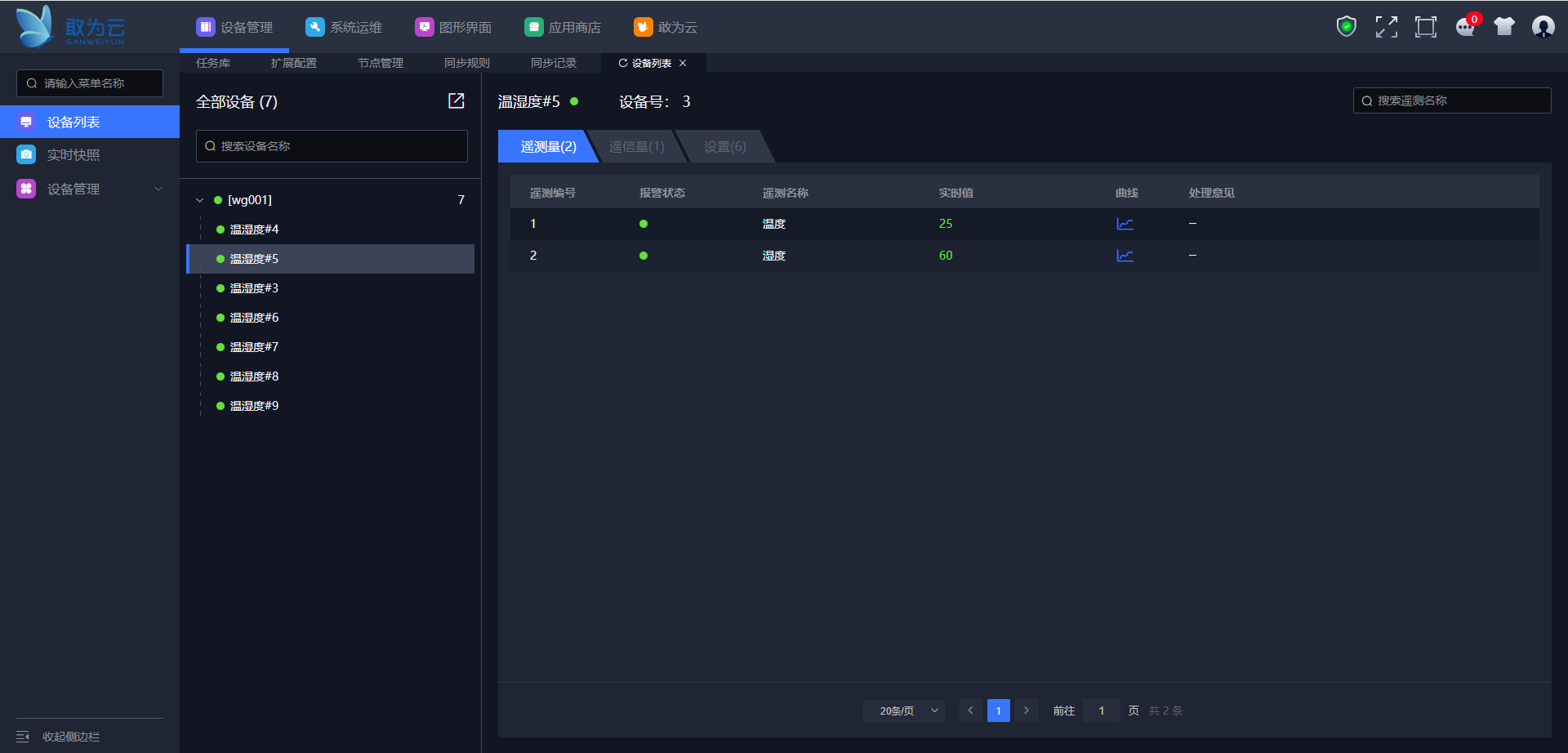This screenshot has width=1568, height=753.
Task: Select 实时快照 in the sidebar
Action: tap(90, 154)
